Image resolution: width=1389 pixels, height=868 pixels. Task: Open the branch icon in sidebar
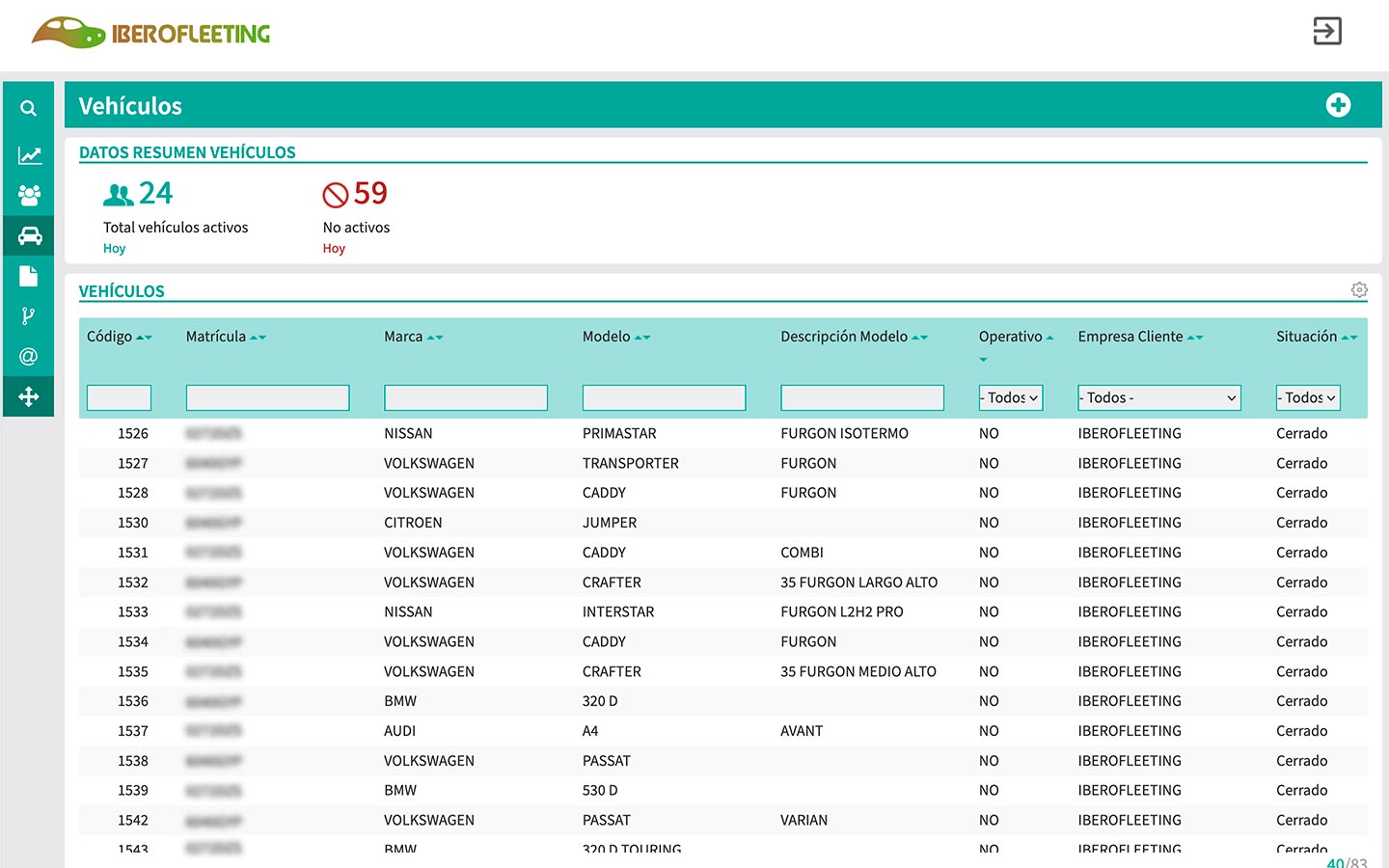pyautogui.click(x=29, y=316)
